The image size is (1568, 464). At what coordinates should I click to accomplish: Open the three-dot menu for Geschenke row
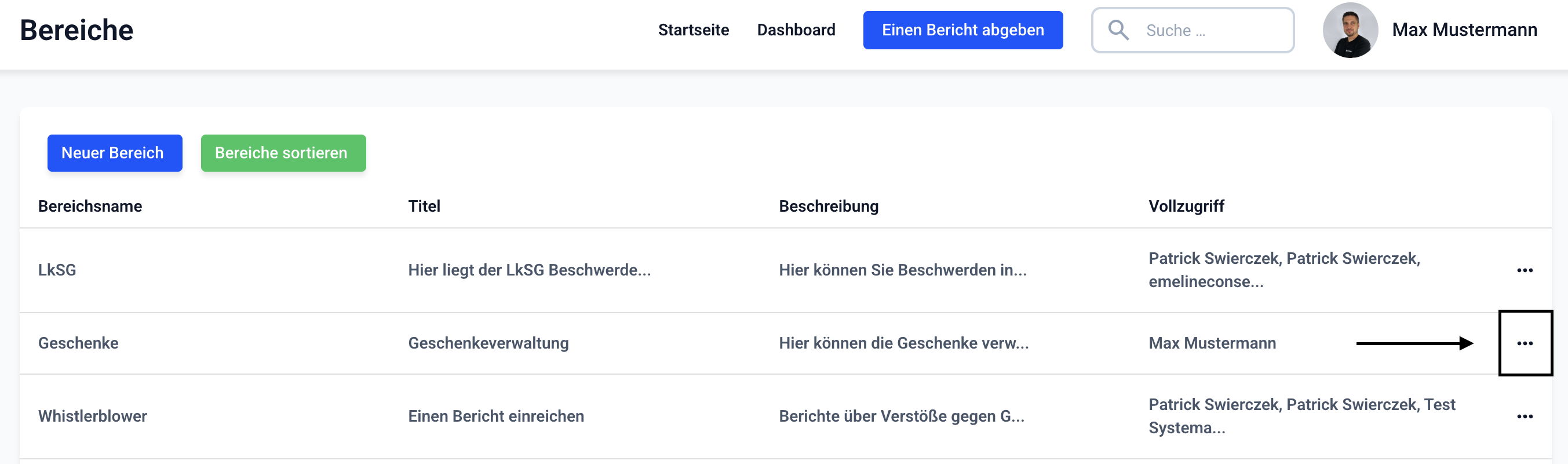[1524, 343]
